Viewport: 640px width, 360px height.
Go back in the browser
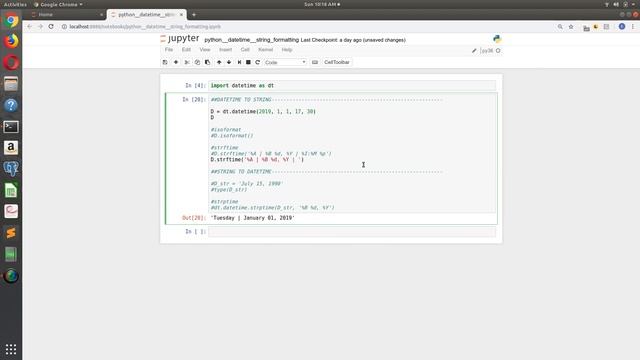29,27
